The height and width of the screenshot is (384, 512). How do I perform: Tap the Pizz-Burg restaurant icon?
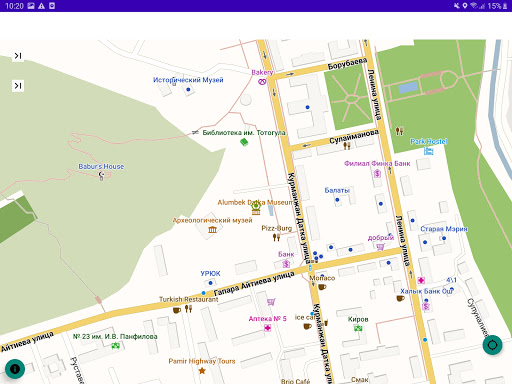(x=276, y=237)
